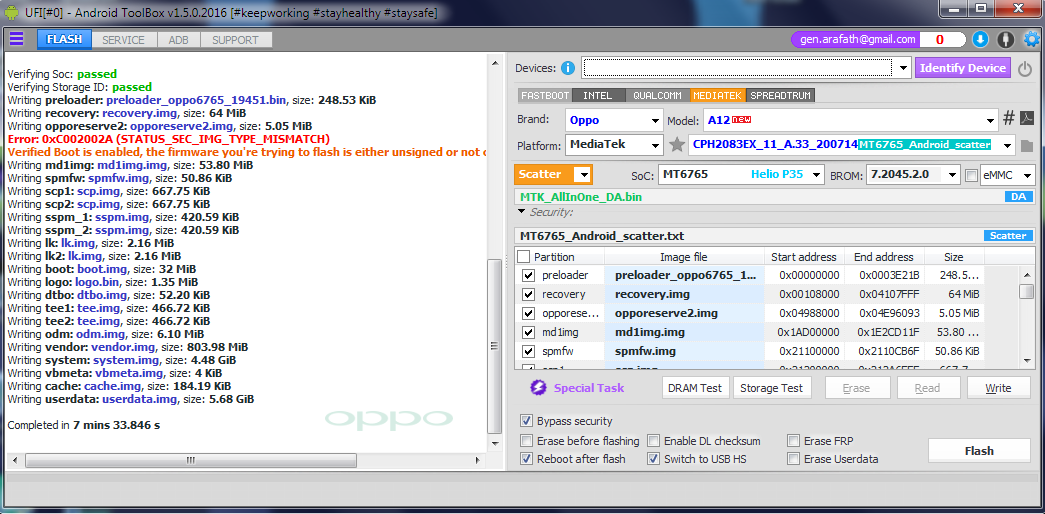
Task: Open the PDF document icon
Action: pyautogui.click(x=1026, y=119)
